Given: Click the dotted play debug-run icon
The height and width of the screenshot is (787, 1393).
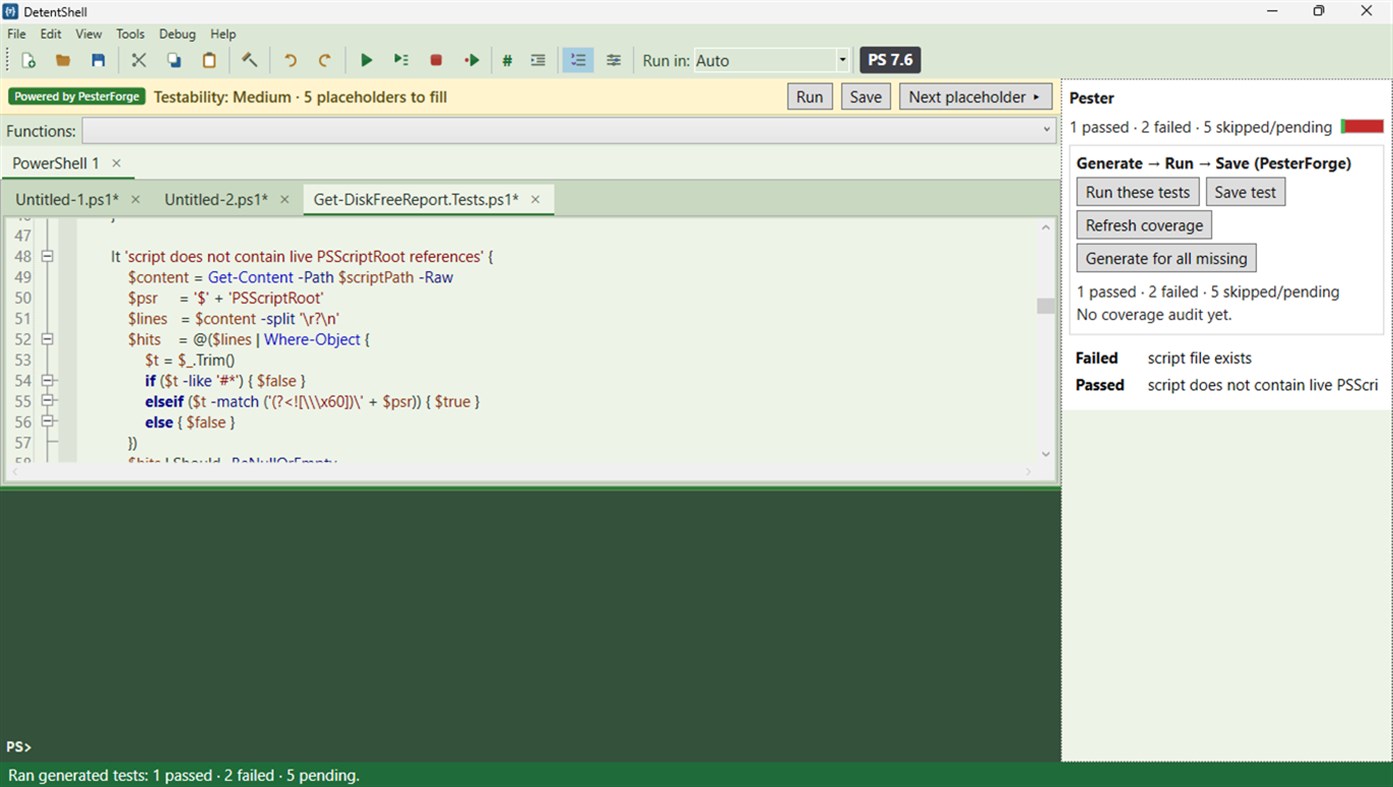Looking at the screenshot, I should pos(472,60).
